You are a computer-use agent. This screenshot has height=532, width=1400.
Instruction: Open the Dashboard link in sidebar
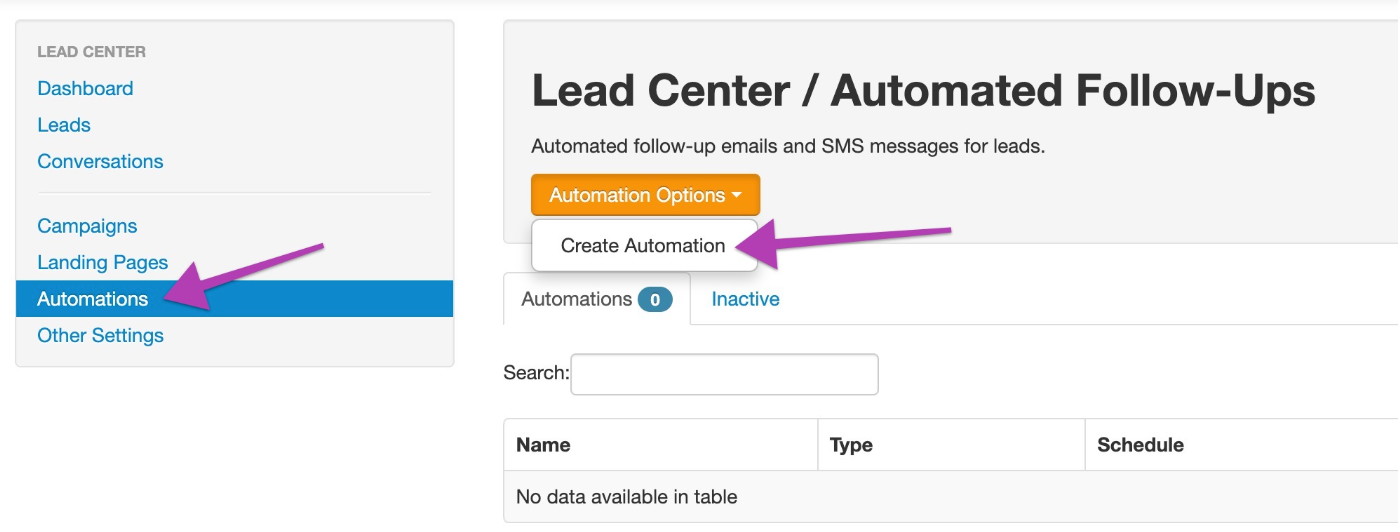pyautogui.click(x=85, y=88)
